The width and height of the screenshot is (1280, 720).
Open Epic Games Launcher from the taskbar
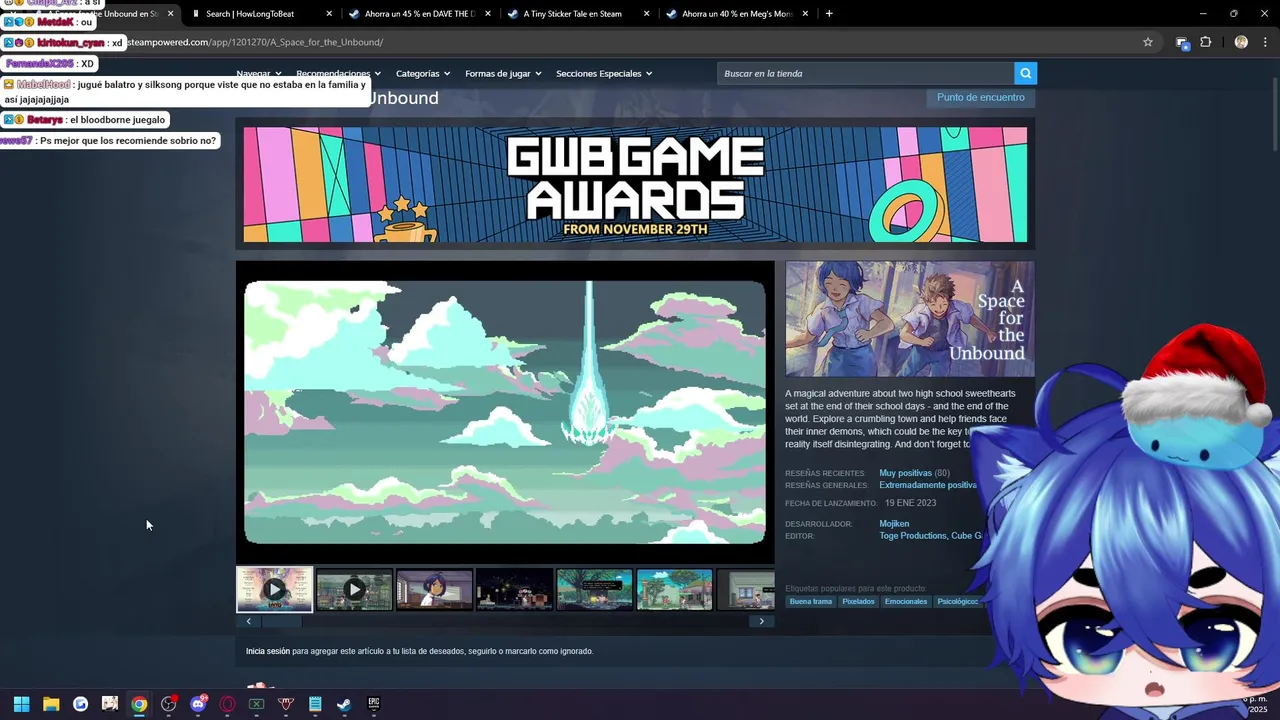click(x=373, y=704)
